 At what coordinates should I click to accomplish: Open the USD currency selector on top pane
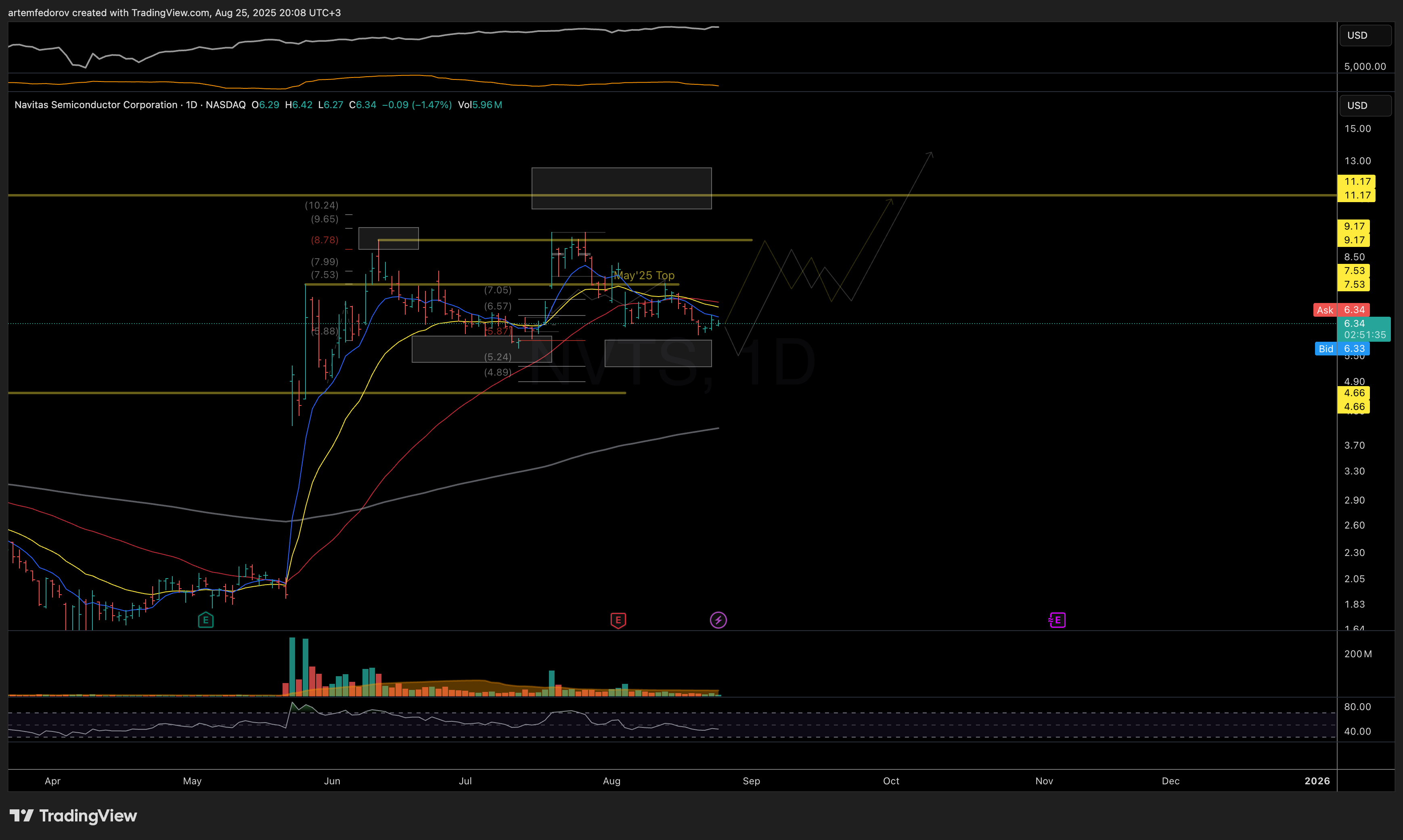pyautogui.click(x=1365, y=35)
